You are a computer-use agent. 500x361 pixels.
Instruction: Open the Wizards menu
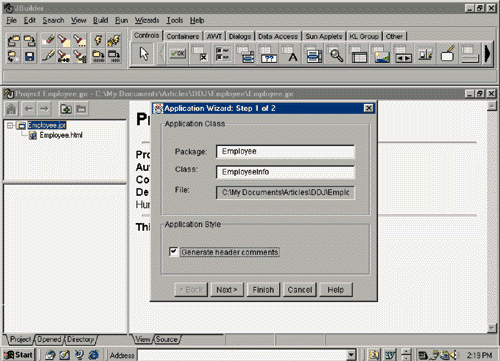[x=147, y=20]
